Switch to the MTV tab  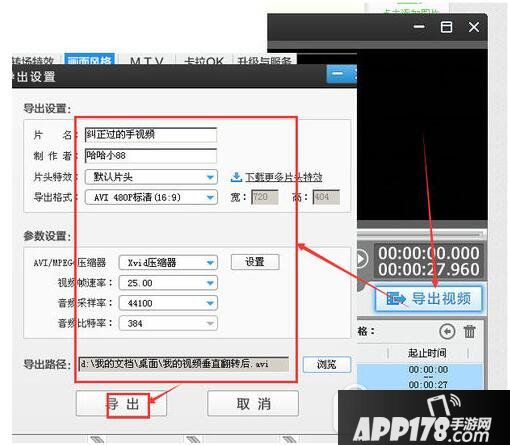147,60
